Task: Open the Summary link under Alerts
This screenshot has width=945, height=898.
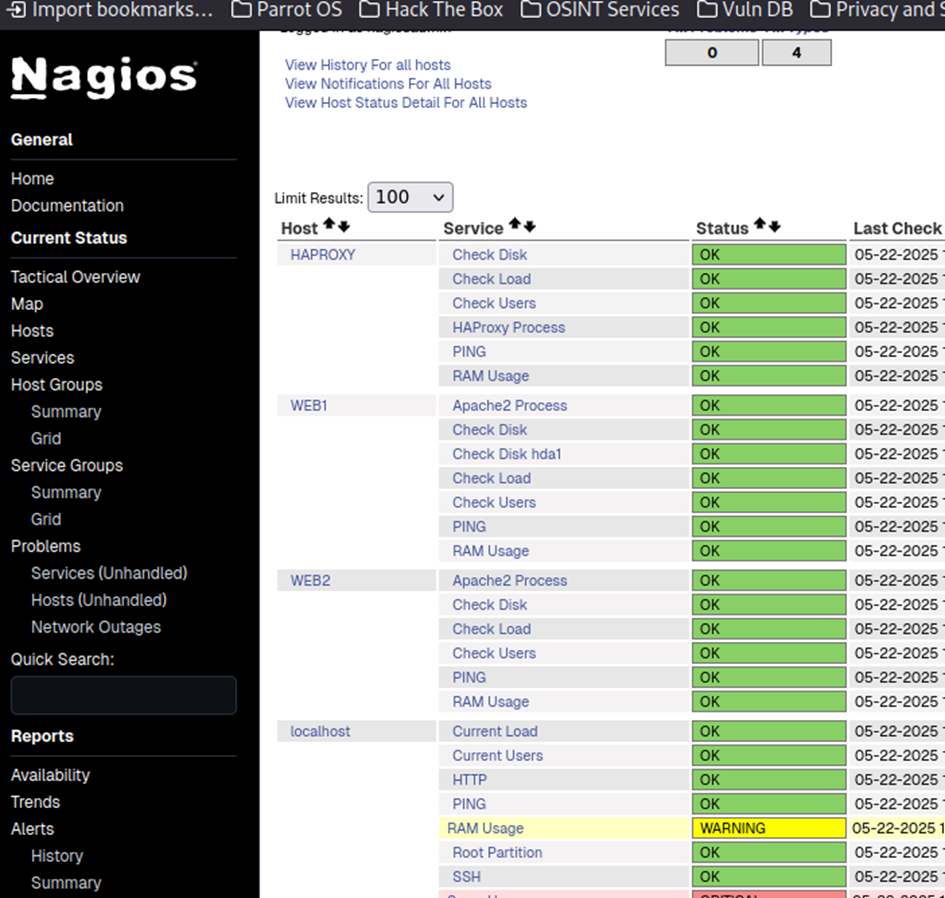Action: tap(66, 883)
